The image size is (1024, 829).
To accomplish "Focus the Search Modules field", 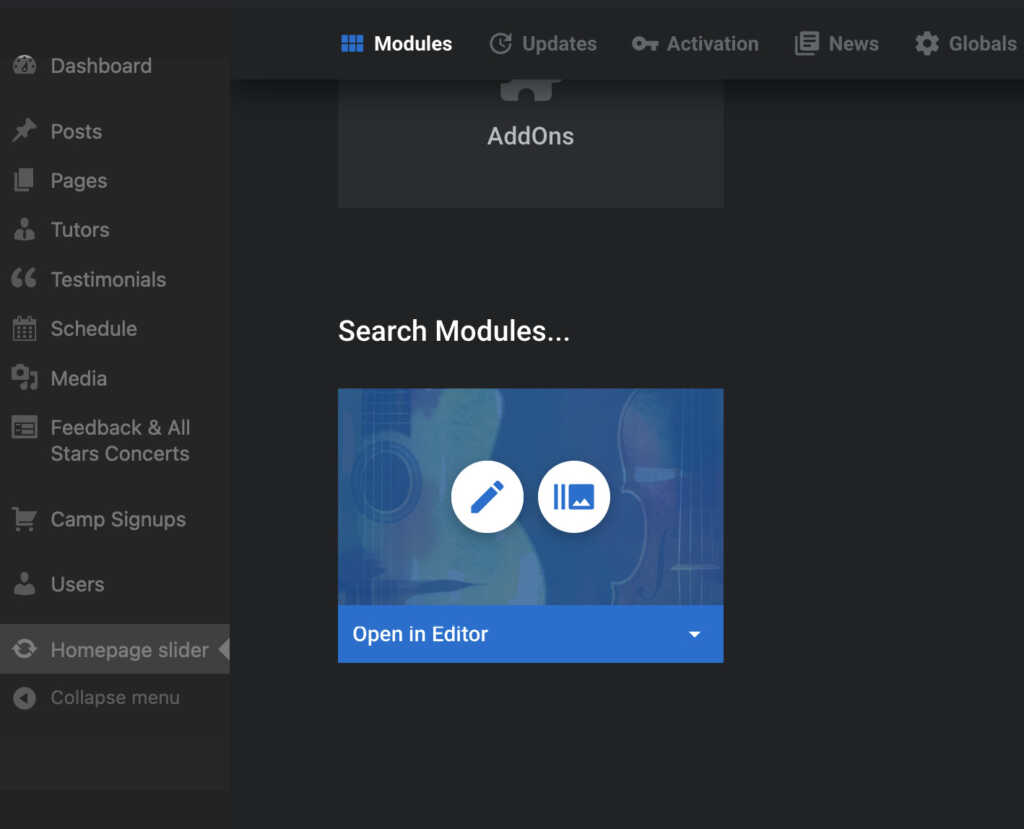I will point(454,331).
